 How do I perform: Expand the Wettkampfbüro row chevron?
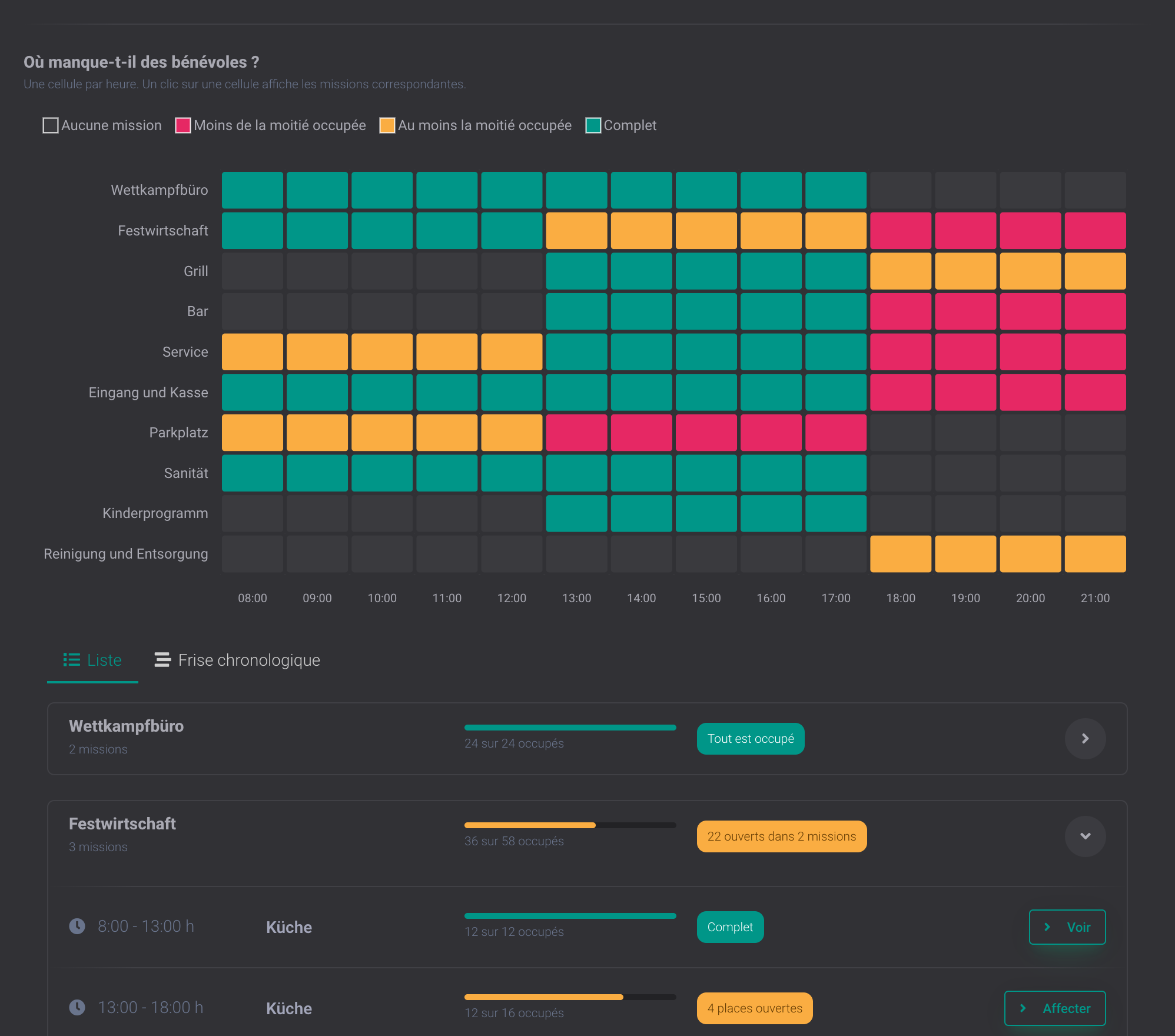click(1085, 739)
